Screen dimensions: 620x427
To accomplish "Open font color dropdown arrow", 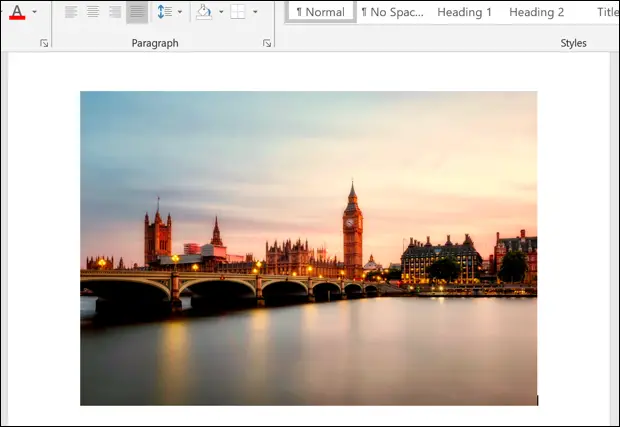I will 34,12.
